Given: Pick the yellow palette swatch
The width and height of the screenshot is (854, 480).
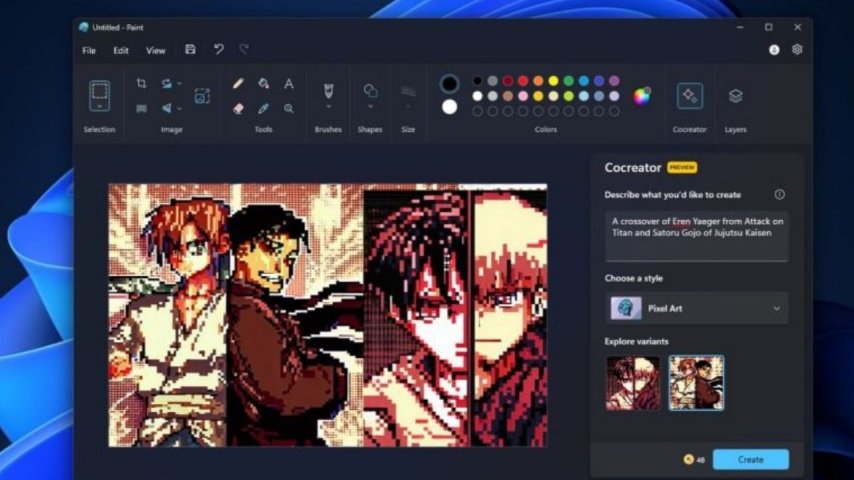Looking at the screenshot, I should pyautogui.click(x=553, y=81).
